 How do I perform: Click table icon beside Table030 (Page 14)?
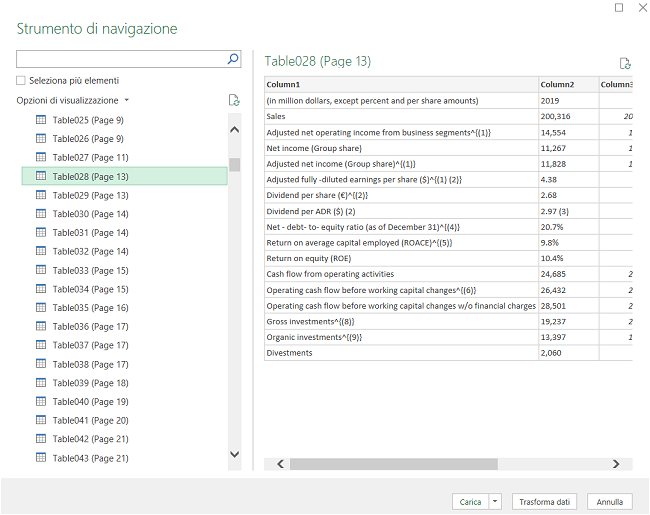[41, 214]
